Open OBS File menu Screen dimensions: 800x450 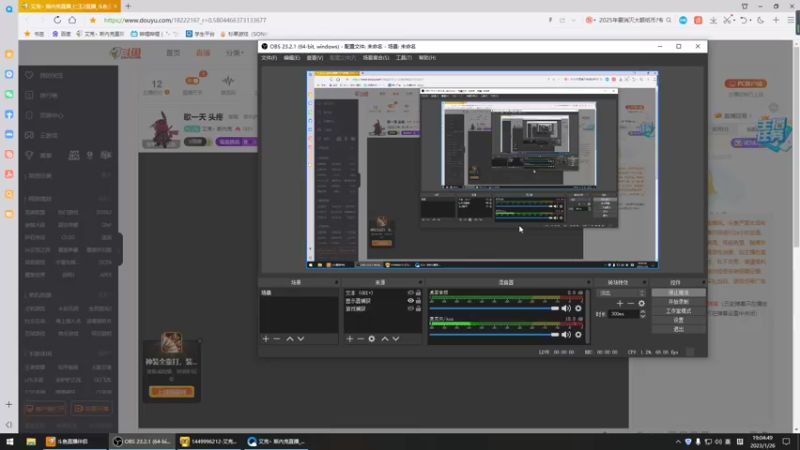(269, 58)
